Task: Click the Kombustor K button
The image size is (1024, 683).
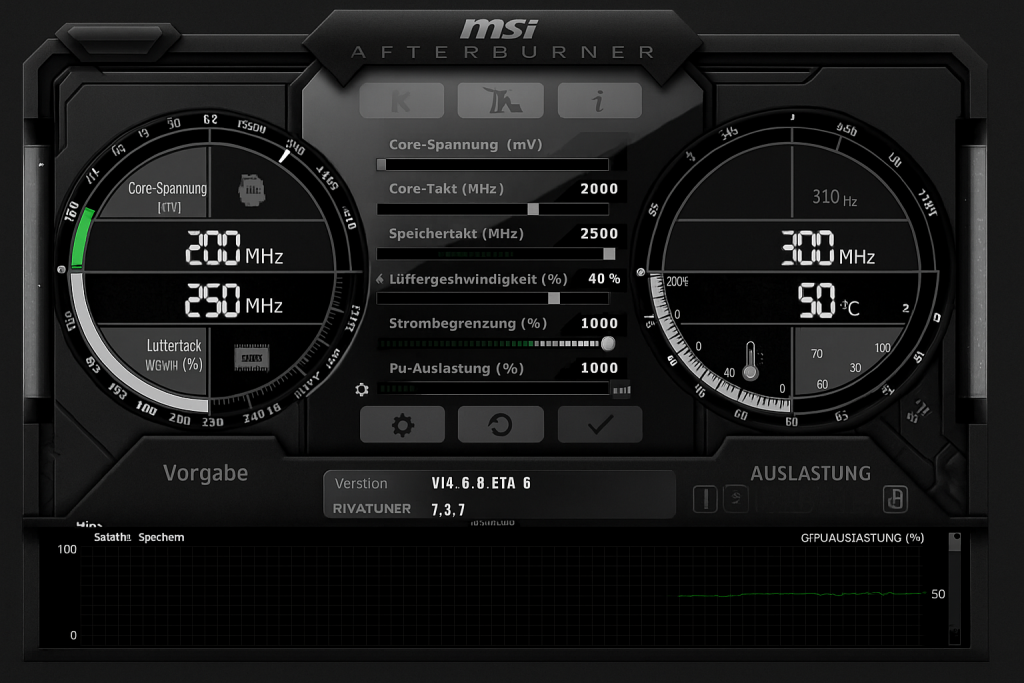Action: tap(401, 100)
